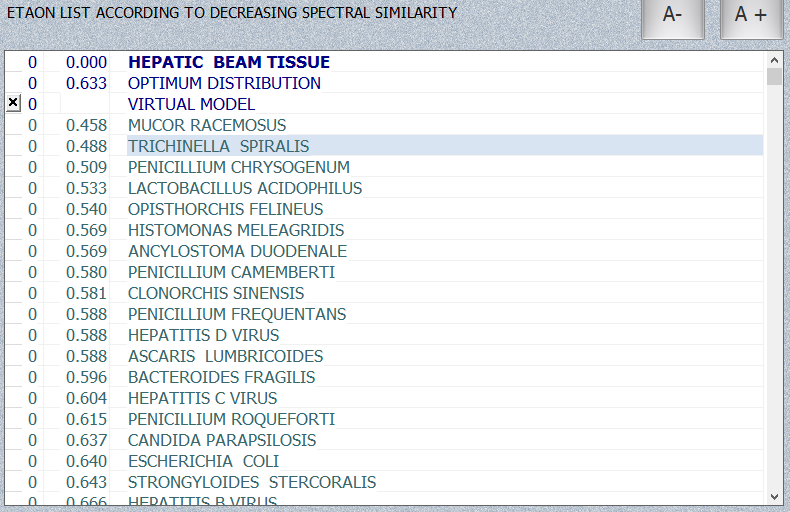Image resolution: width=790 pixels, height=512 pixels.
Task: Click the OPISTHORCHIS FELINEUS list item
Action: point(225,209)
